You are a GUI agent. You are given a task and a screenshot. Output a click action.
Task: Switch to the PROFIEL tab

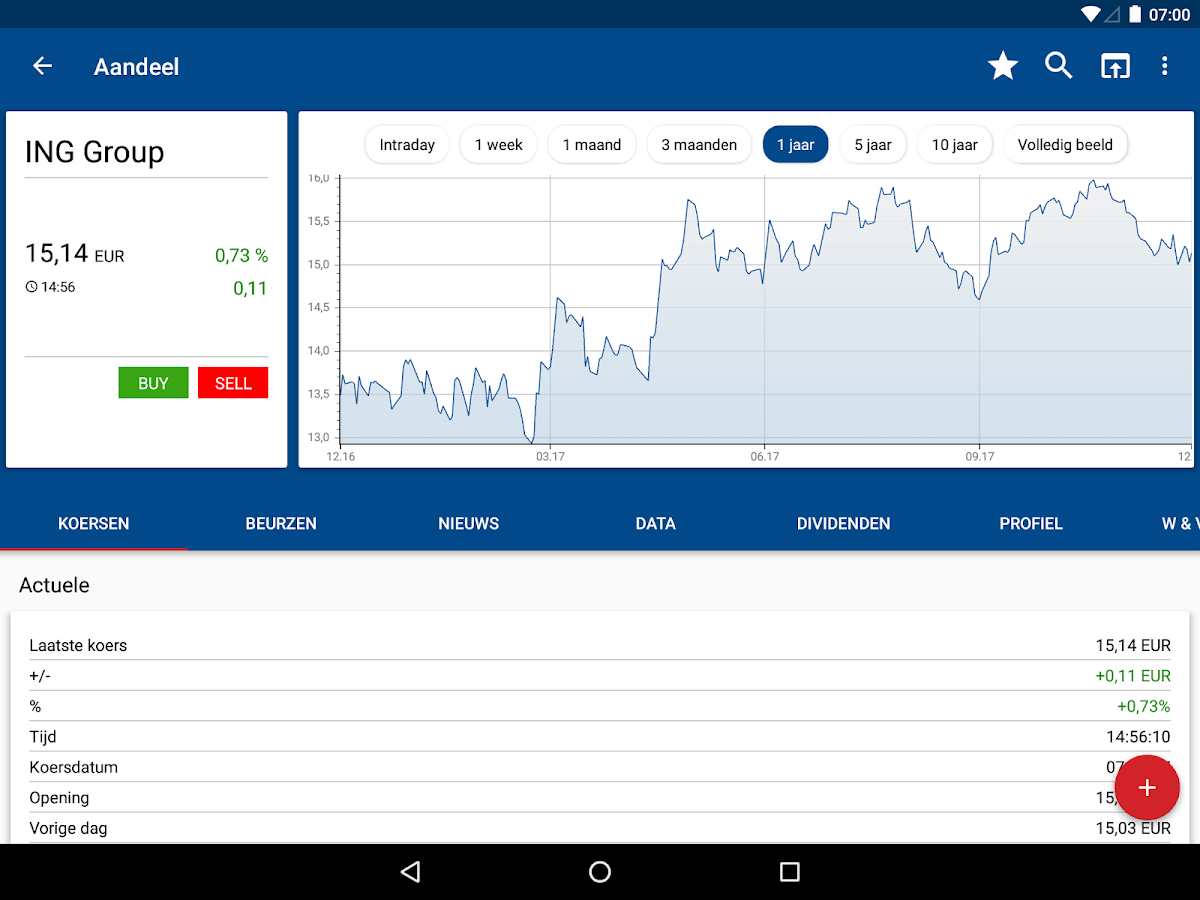tap(1031, 523)
